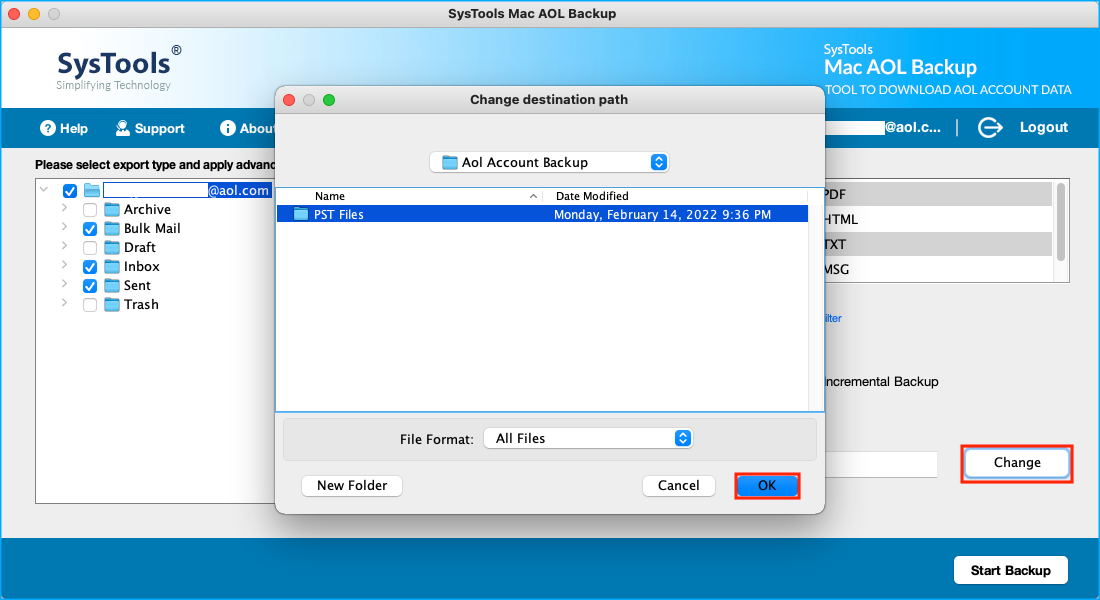
Task: Sort by the Name column header
Action: [410, 196]
